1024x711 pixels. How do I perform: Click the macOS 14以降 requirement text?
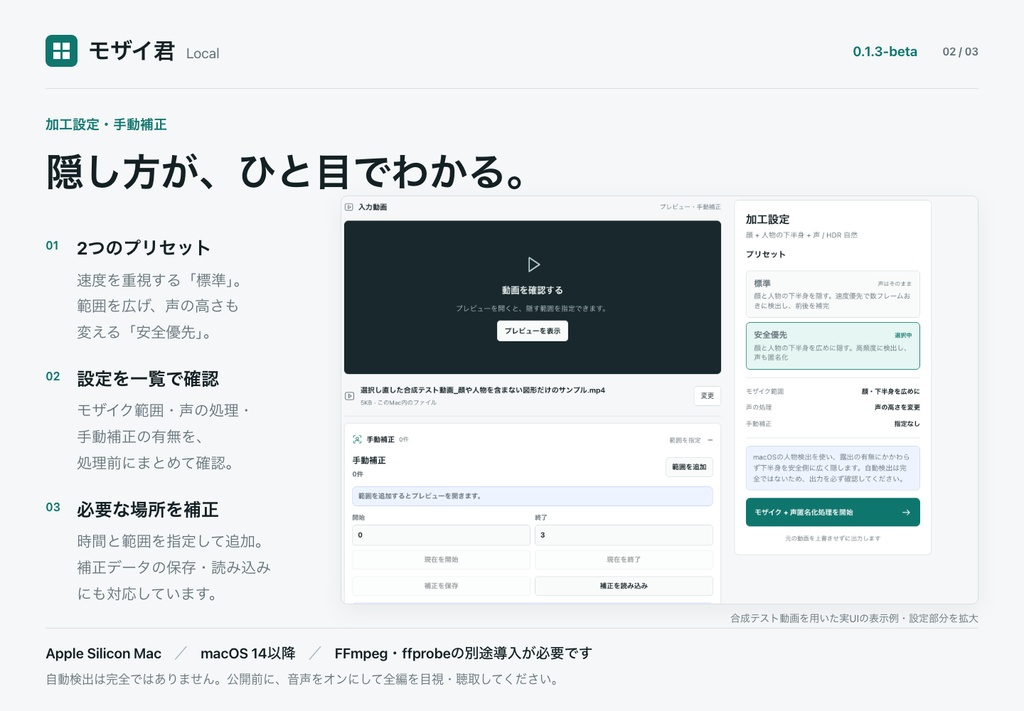(x=248, y=654)
